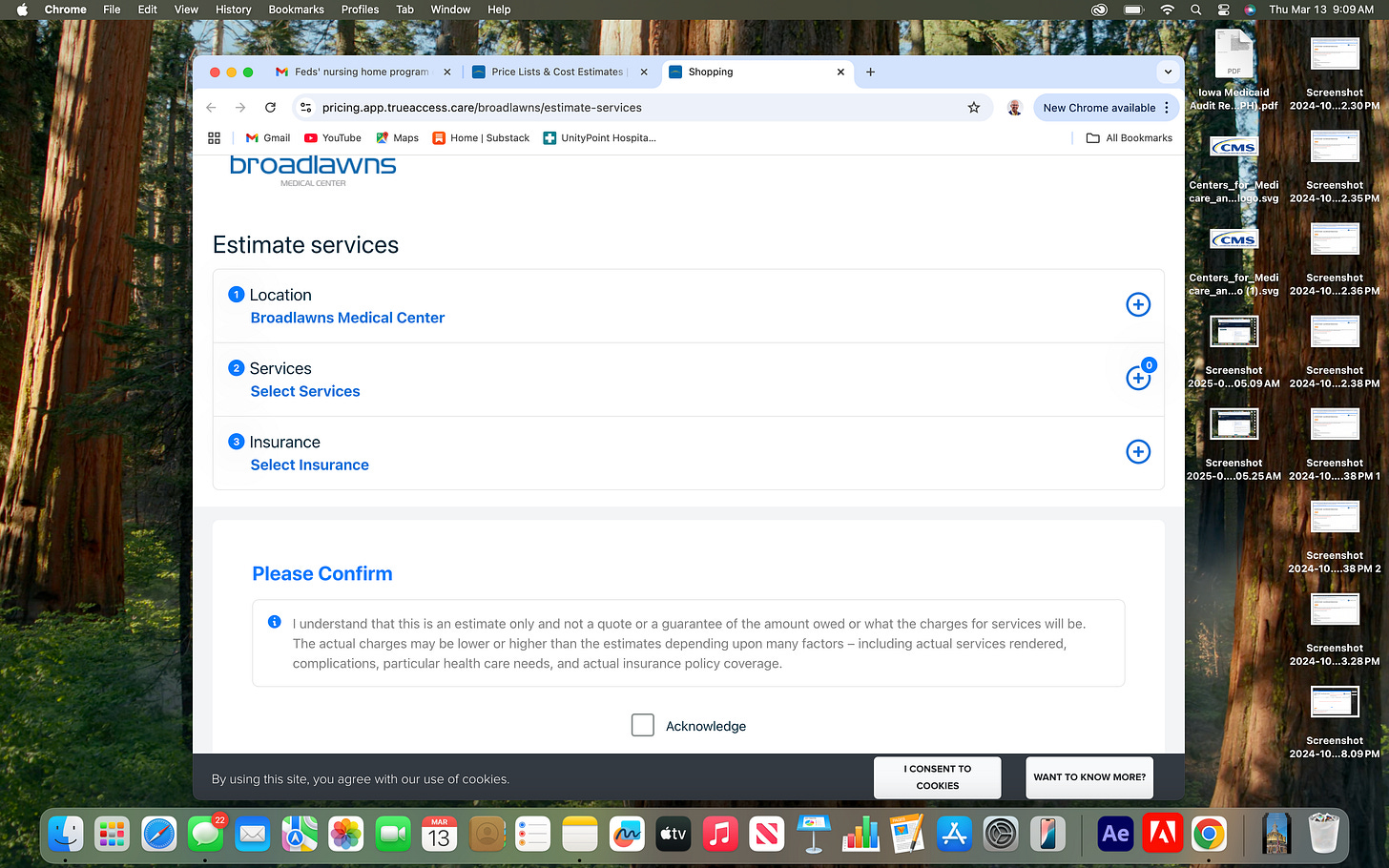
Task: Open Control Center in menu bar
Action: click(1223, 10)
